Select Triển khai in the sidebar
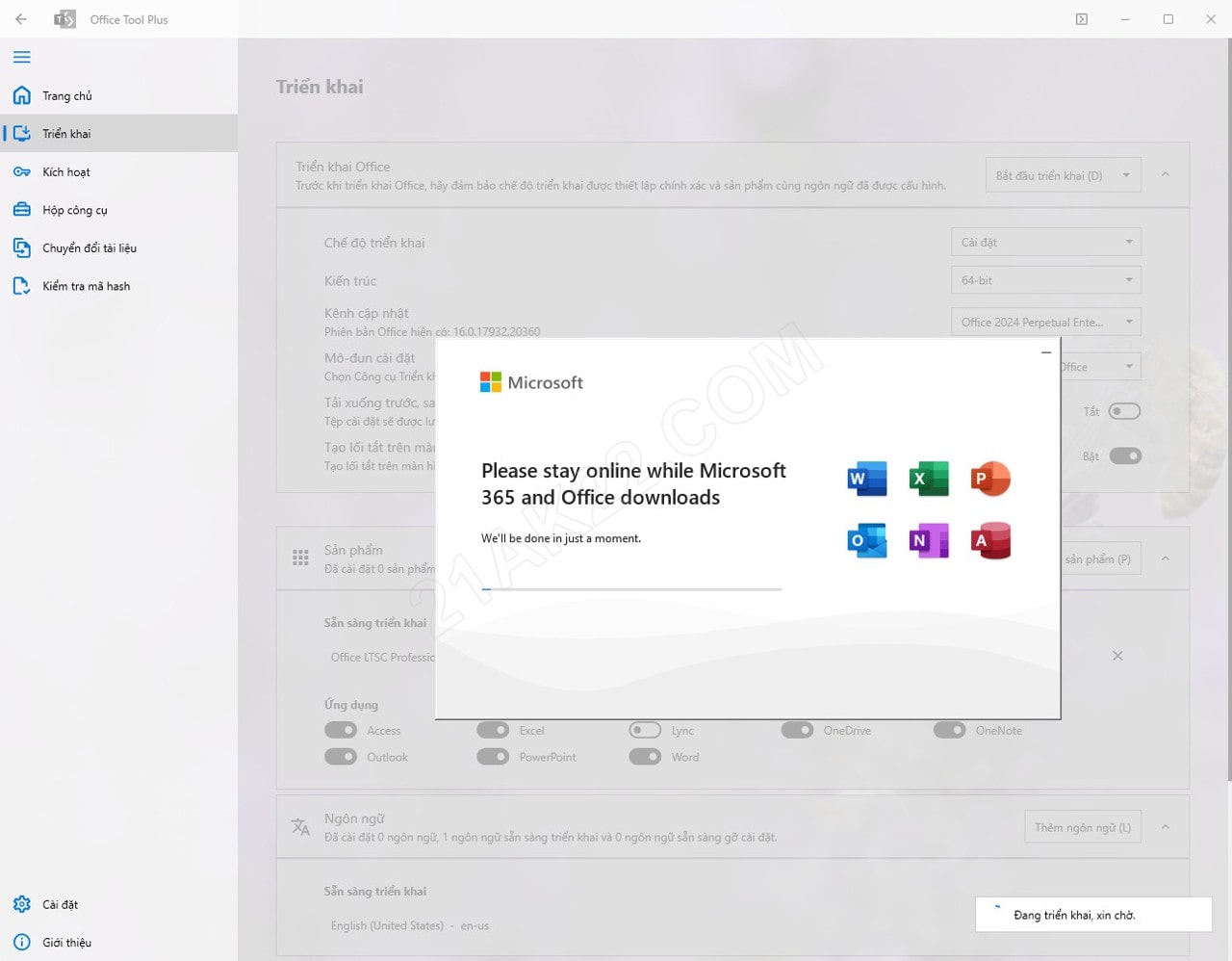This screenshot has height=961, width=1232. coord(118,134)
